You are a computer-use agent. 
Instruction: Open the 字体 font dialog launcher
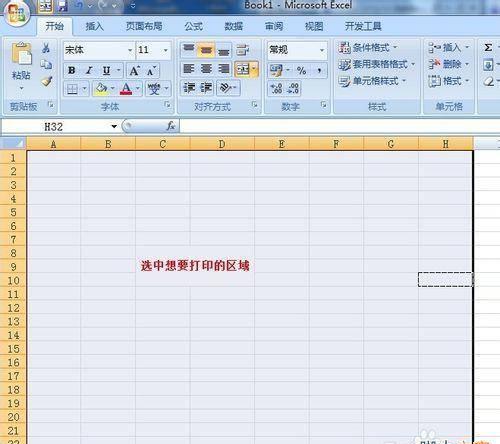(168, 105)
